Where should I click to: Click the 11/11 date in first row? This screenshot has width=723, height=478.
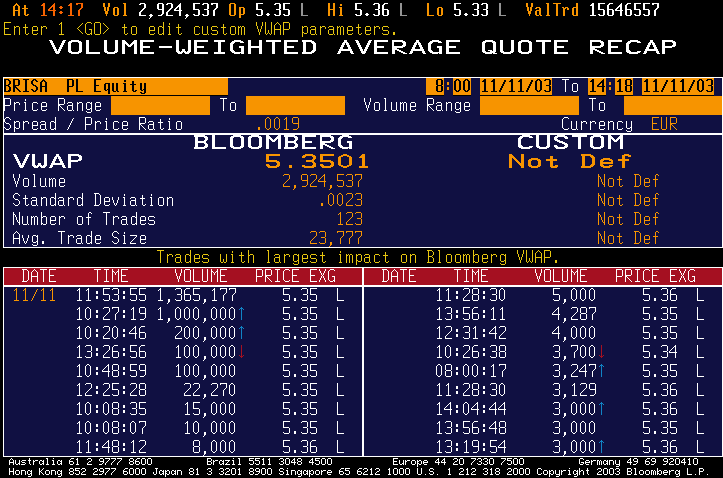(x=34, y=295)
